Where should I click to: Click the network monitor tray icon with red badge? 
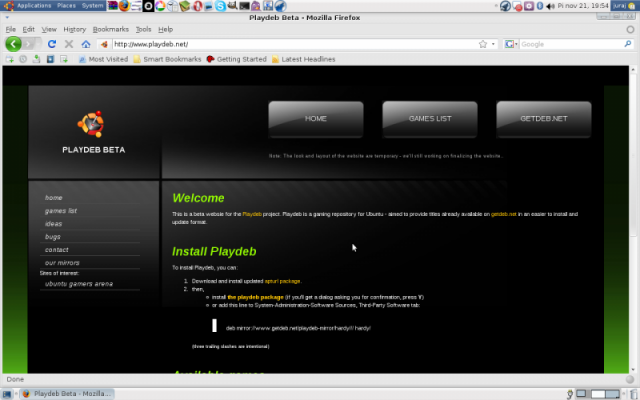point(517,6)
